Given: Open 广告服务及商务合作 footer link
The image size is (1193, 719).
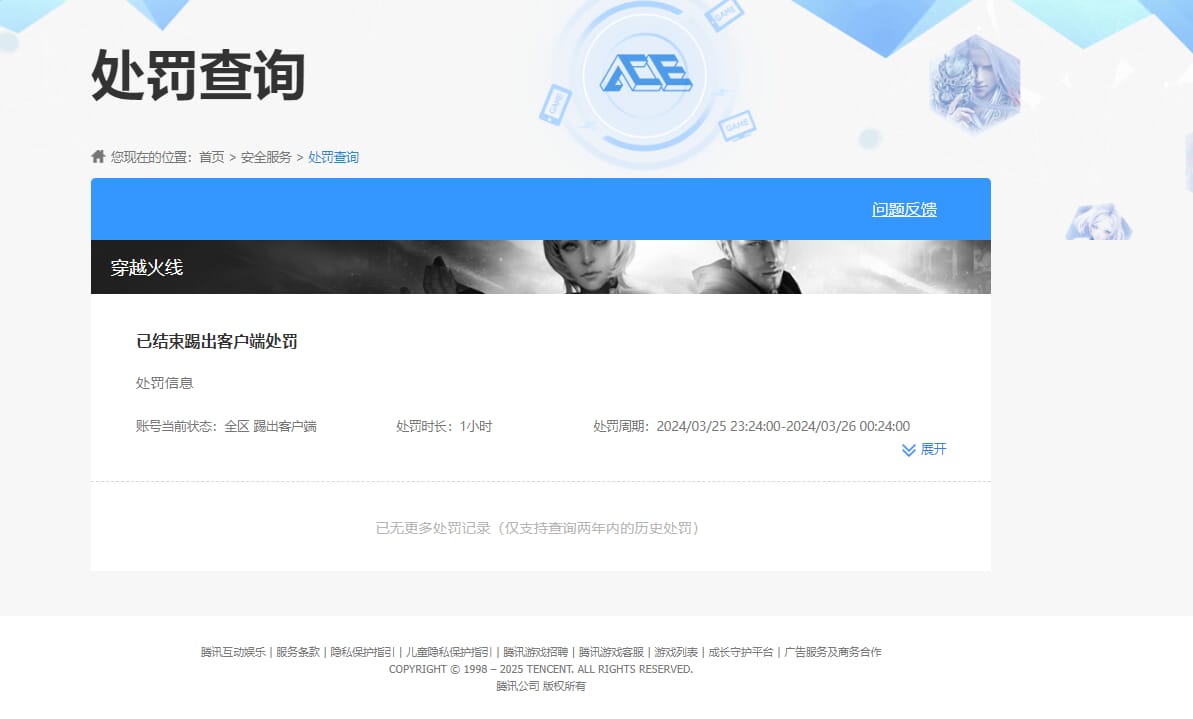Looking at the screenshot, I should [x=832, y=652].
